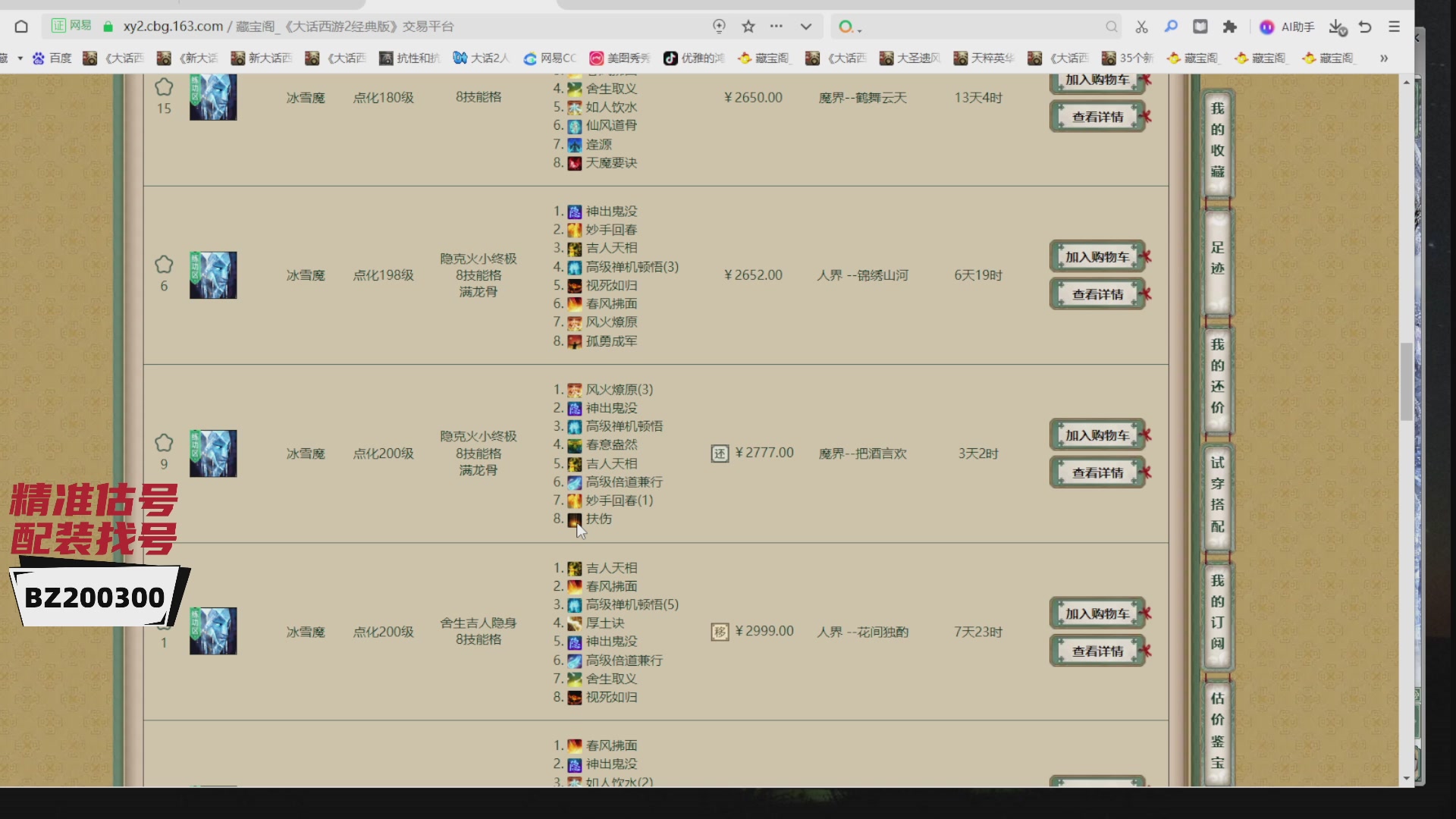1456x819 pixels.
Task: Bookmark page with star icon
Action: tap(748, 27)
